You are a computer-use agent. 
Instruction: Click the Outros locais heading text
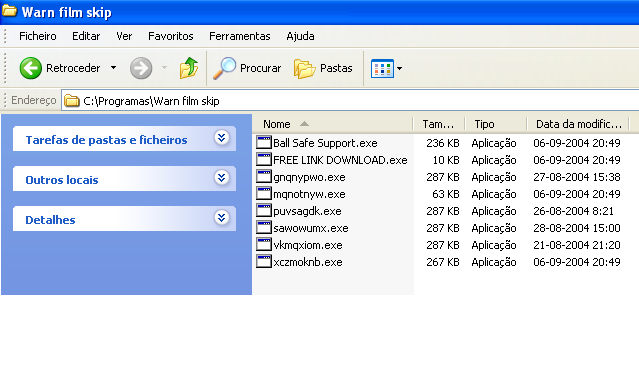tap(62, 180)
